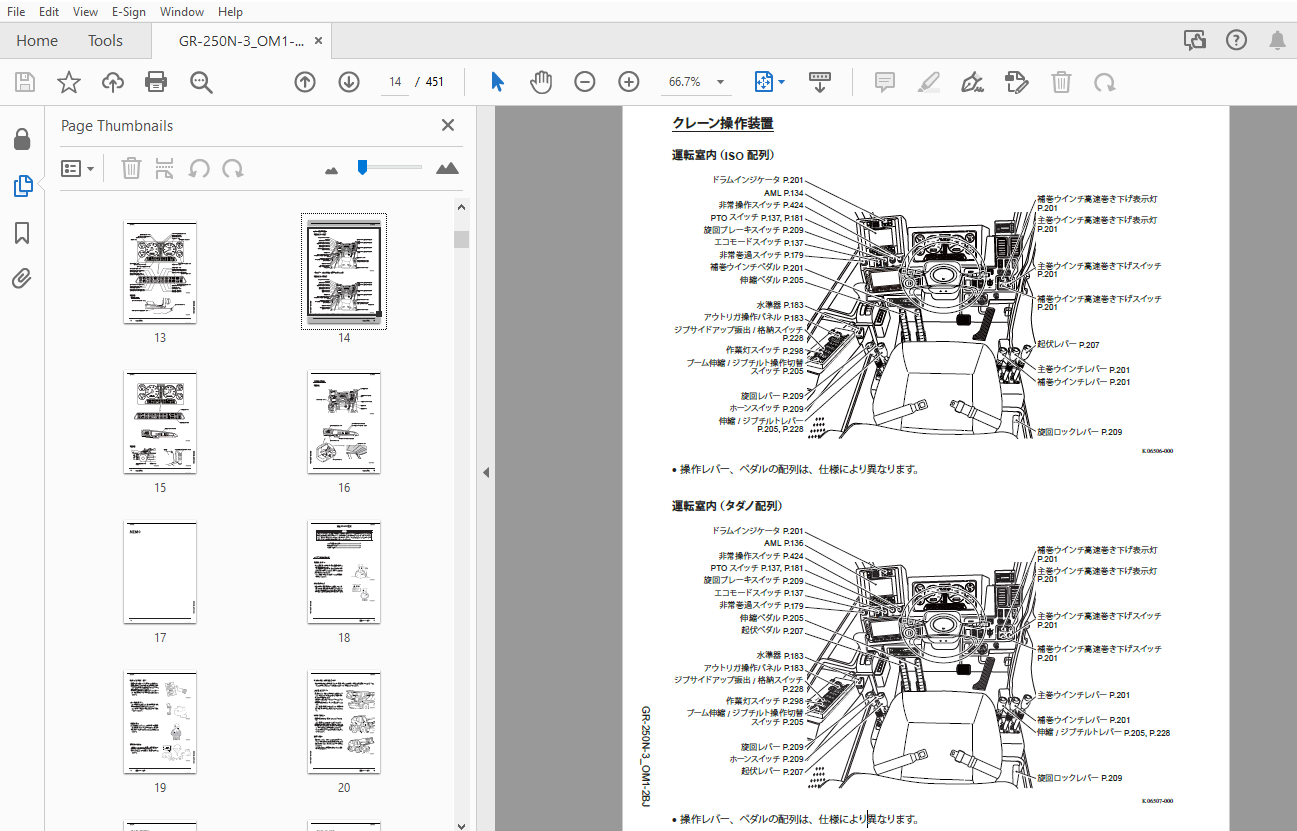
Task: Select page 19 thumbnail
Action: click(160, 722)
